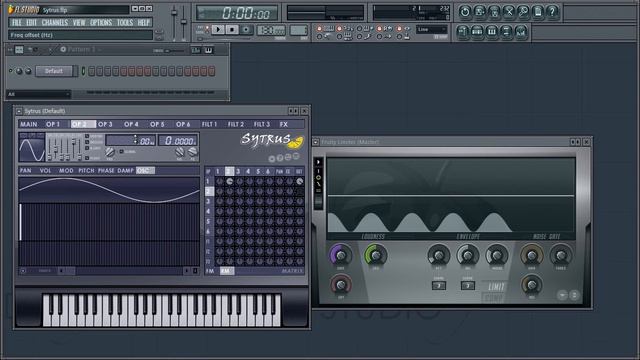Open the EDIT menu
This screenshot has width=640, height=360.
(x=31, y=22)
